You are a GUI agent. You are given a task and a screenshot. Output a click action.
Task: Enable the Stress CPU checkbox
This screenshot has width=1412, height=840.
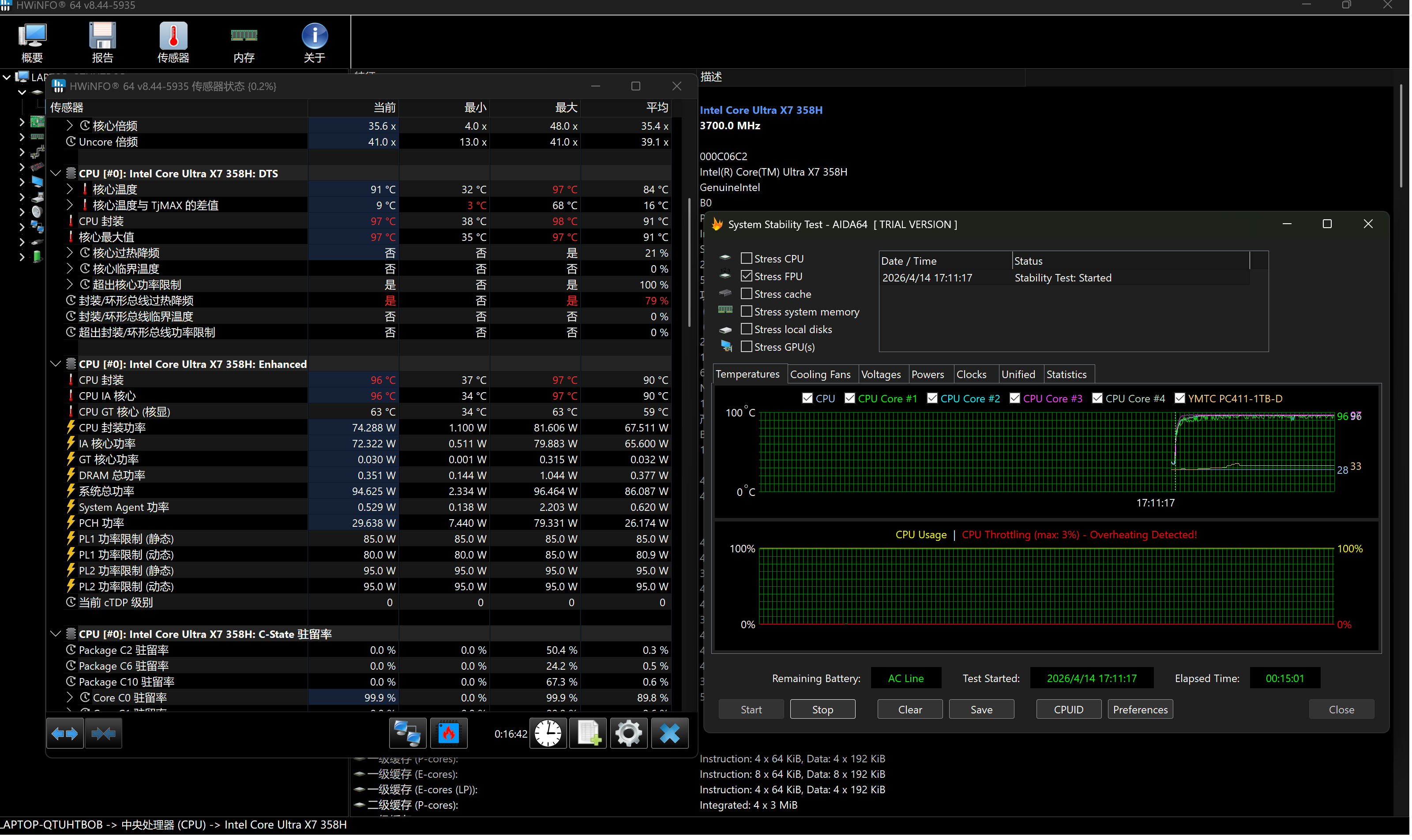(x=747, y=259)
